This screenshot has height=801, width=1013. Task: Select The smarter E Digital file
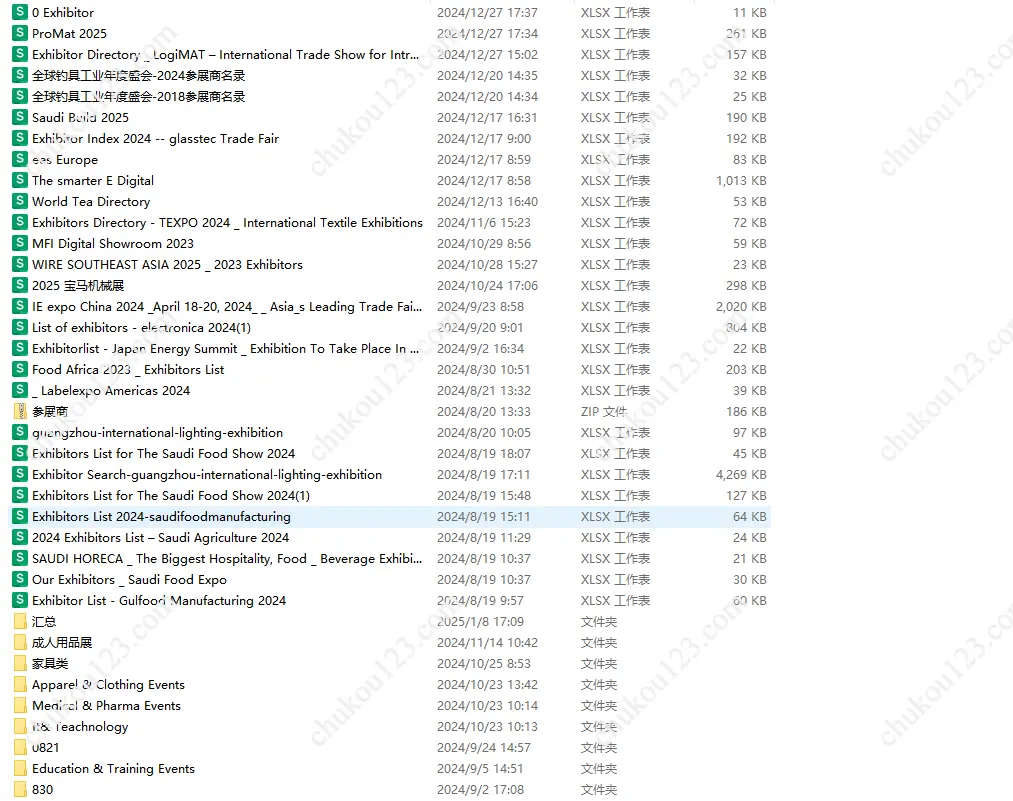click(93, 181)
